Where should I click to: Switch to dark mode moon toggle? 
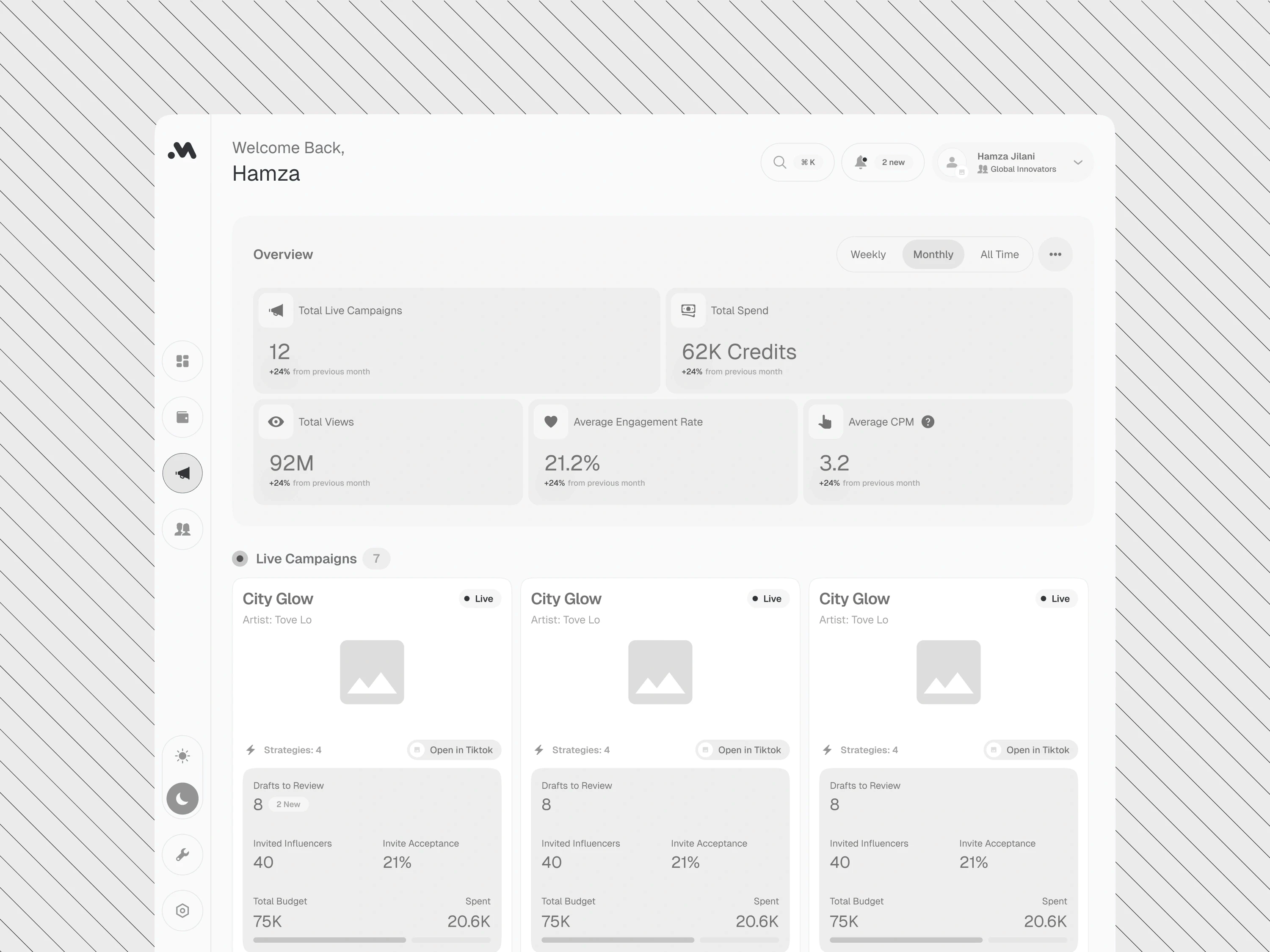pyautogui.click(x=182, y=798)
